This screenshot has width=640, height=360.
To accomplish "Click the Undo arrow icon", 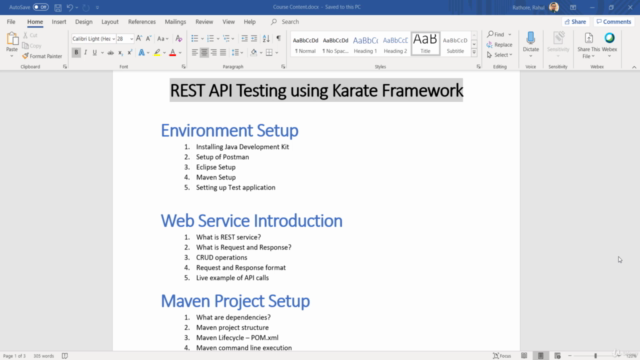I will pyautogui.click(x=70, y=7).
